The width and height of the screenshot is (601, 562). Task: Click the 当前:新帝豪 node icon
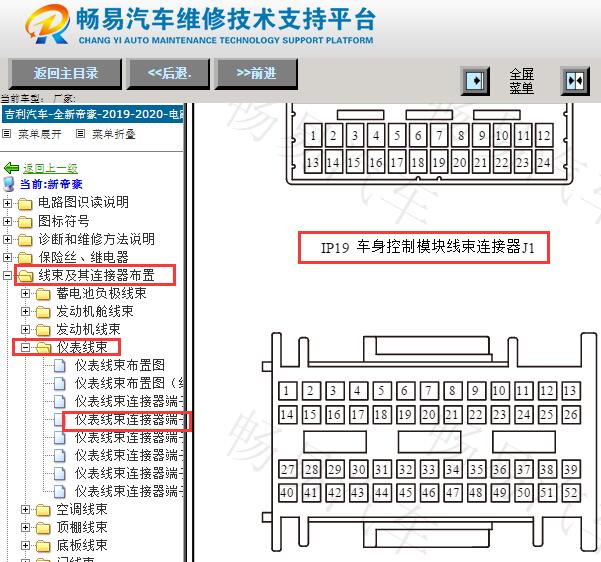click(8, 184)
